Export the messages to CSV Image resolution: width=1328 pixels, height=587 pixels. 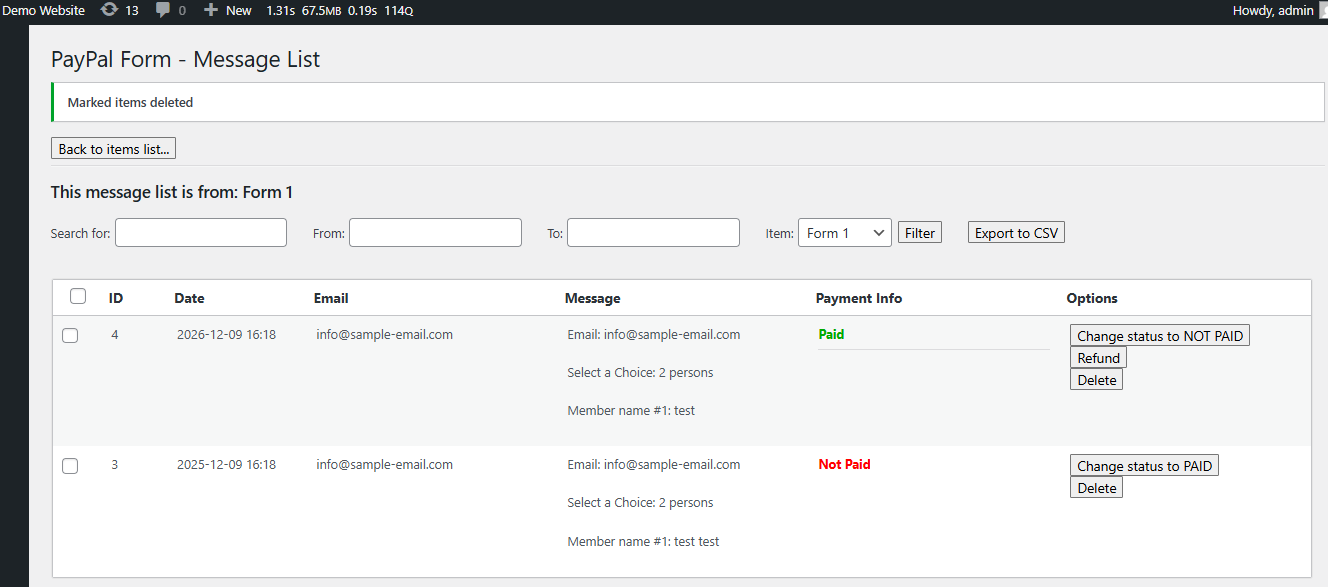point(1016,233)
